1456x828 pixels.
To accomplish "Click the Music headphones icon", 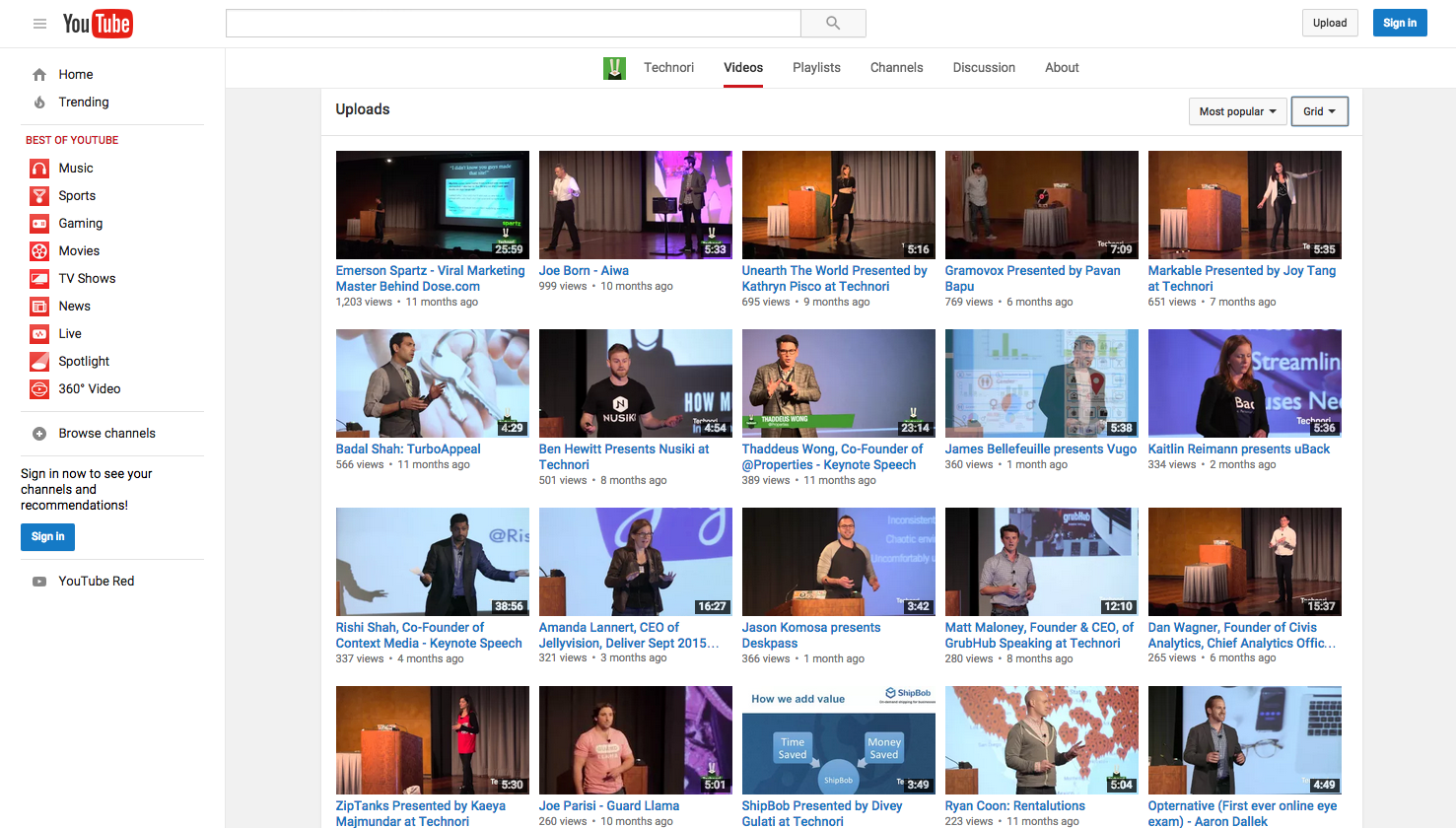I will coord(39,169).
